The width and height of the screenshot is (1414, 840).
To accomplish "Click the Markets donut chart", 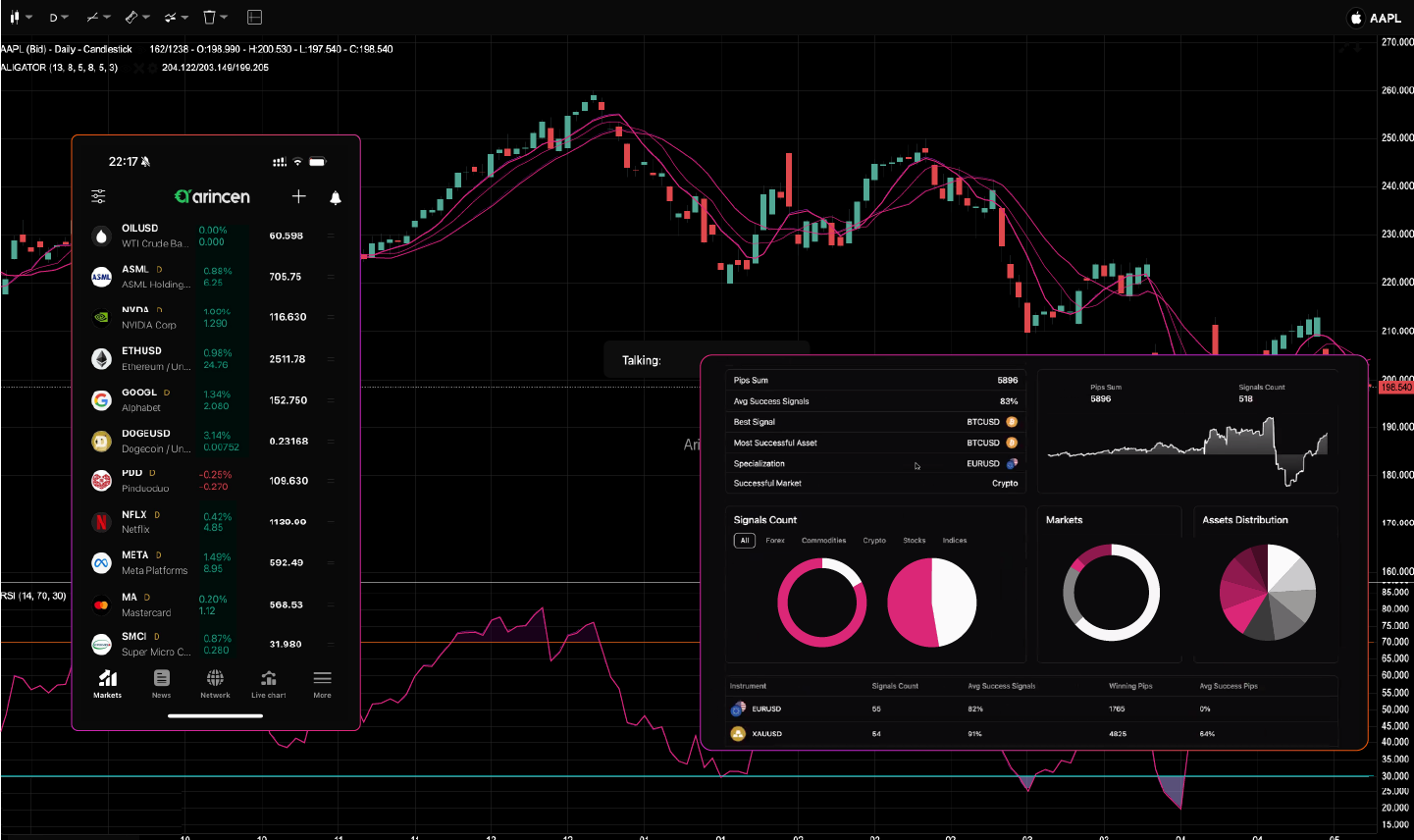I will 1111,592.
